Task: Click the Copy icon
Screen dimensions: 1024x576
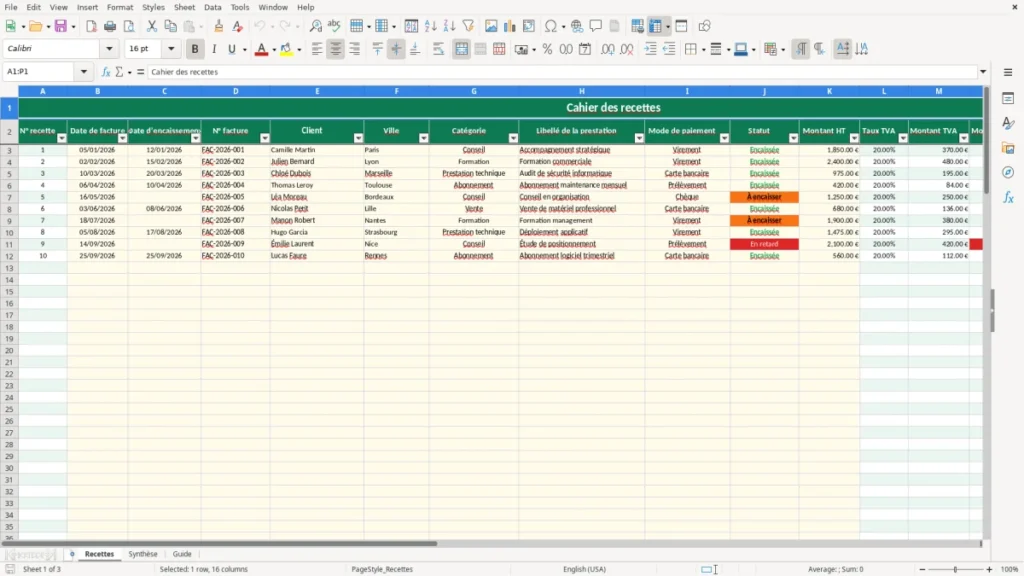Action: click(170, 26)
